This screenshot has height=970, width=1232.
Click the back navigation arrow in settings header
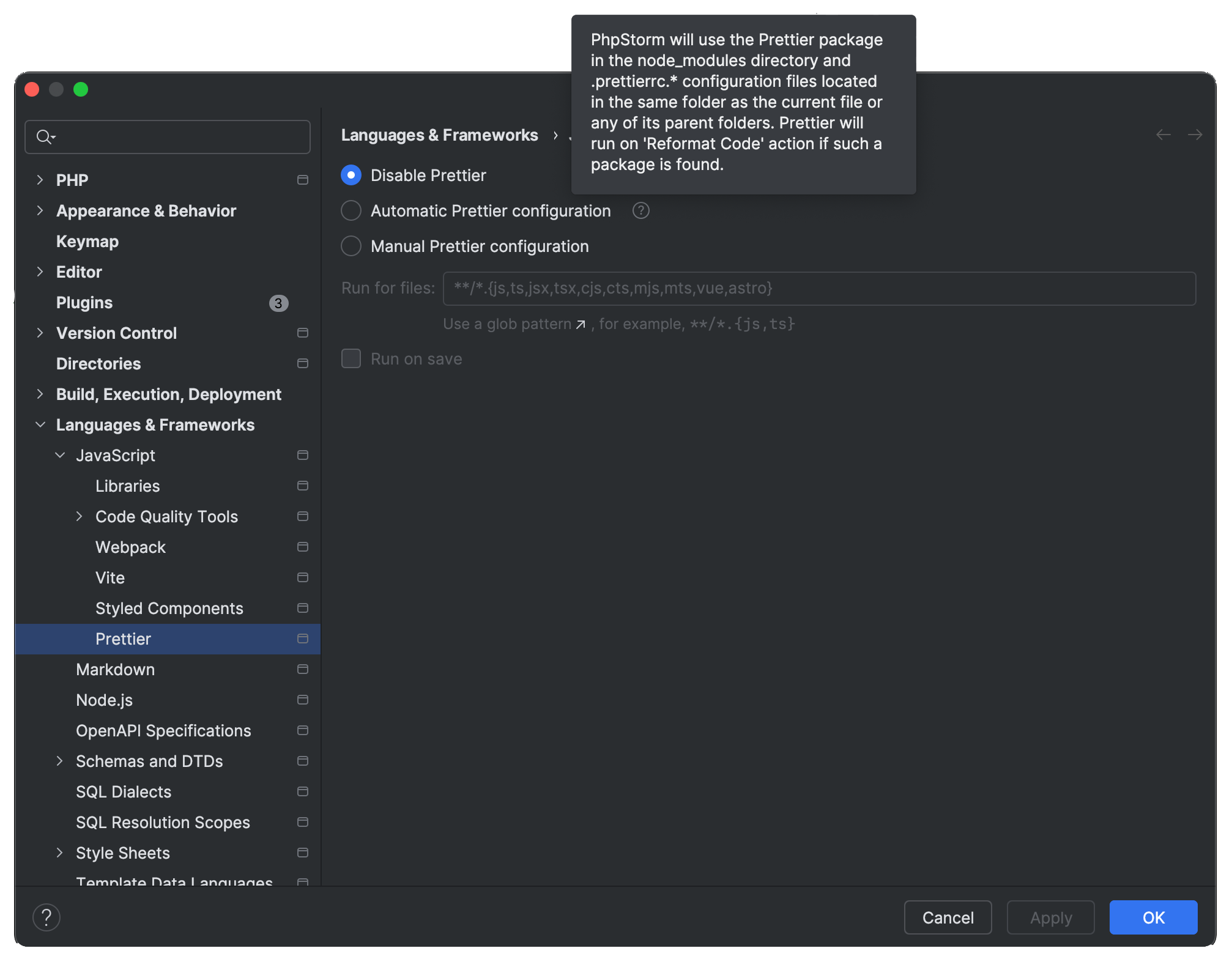(1163, 135)
